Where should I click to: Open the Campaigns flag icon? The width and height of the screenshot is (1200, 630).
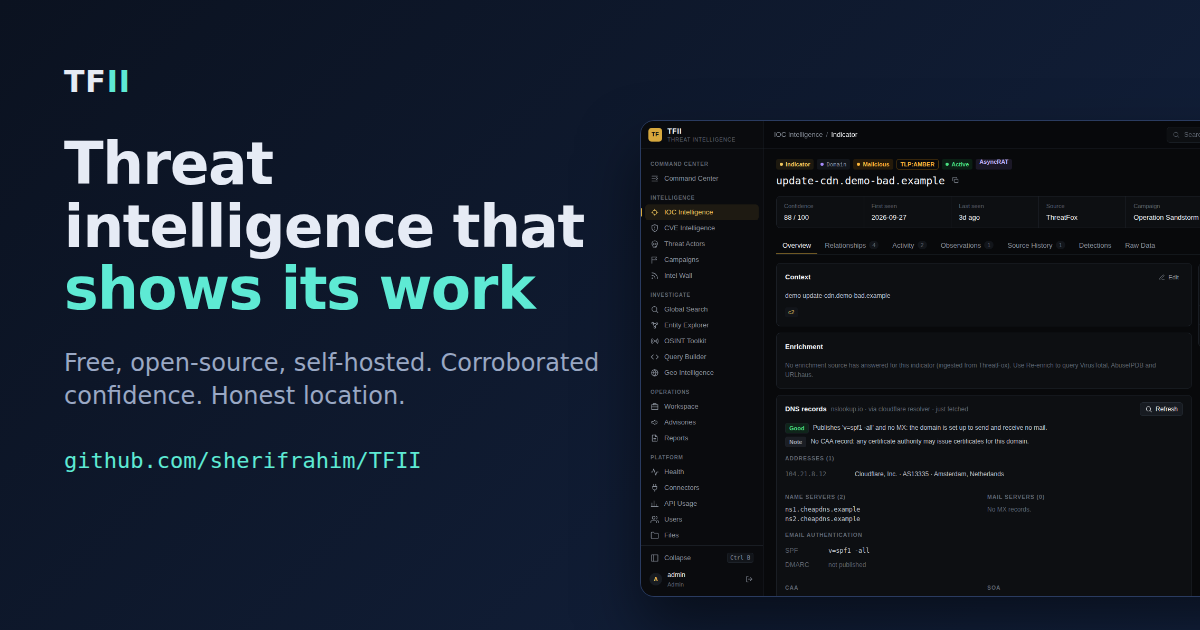coord(655,260)
